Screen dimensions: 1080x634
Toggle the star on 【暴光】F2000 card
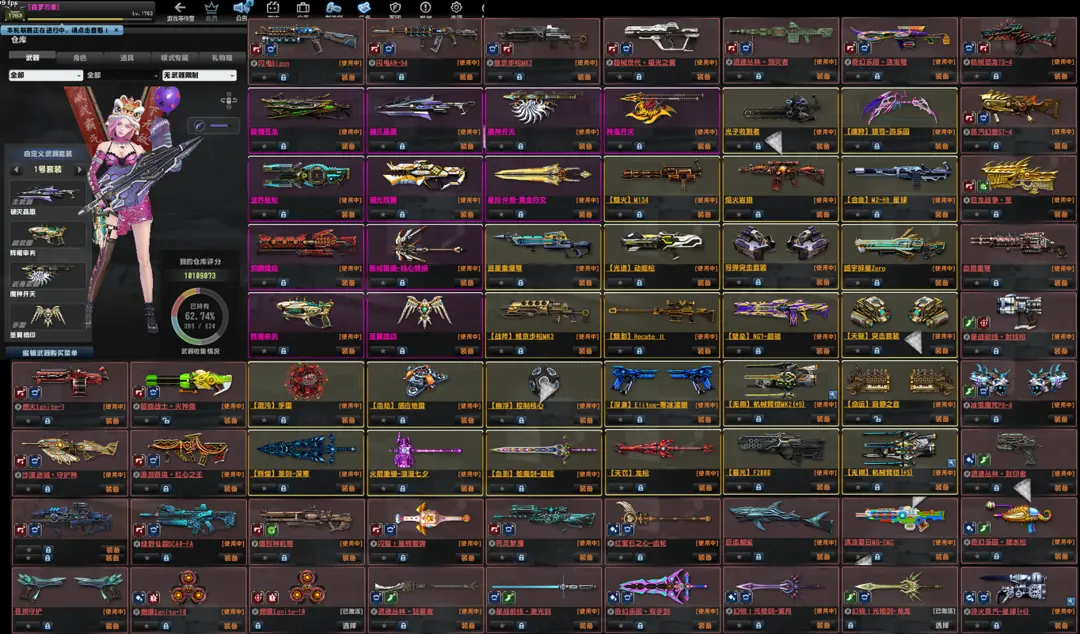pos(738,488)
